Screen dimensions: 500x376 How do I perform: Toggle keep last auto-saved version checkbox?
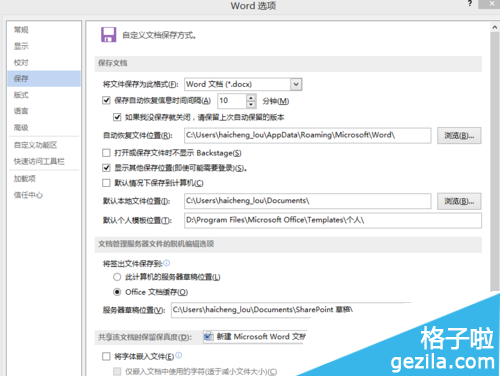(x=117, y=117)
